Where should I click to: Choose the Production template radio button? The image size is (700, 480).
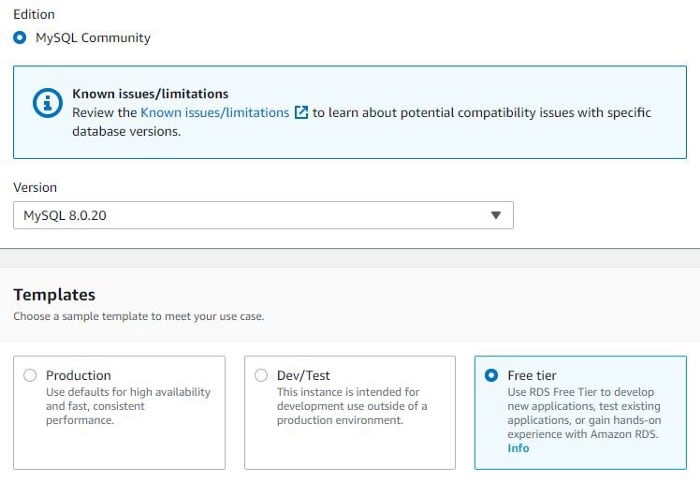click(x=30, y=375)
